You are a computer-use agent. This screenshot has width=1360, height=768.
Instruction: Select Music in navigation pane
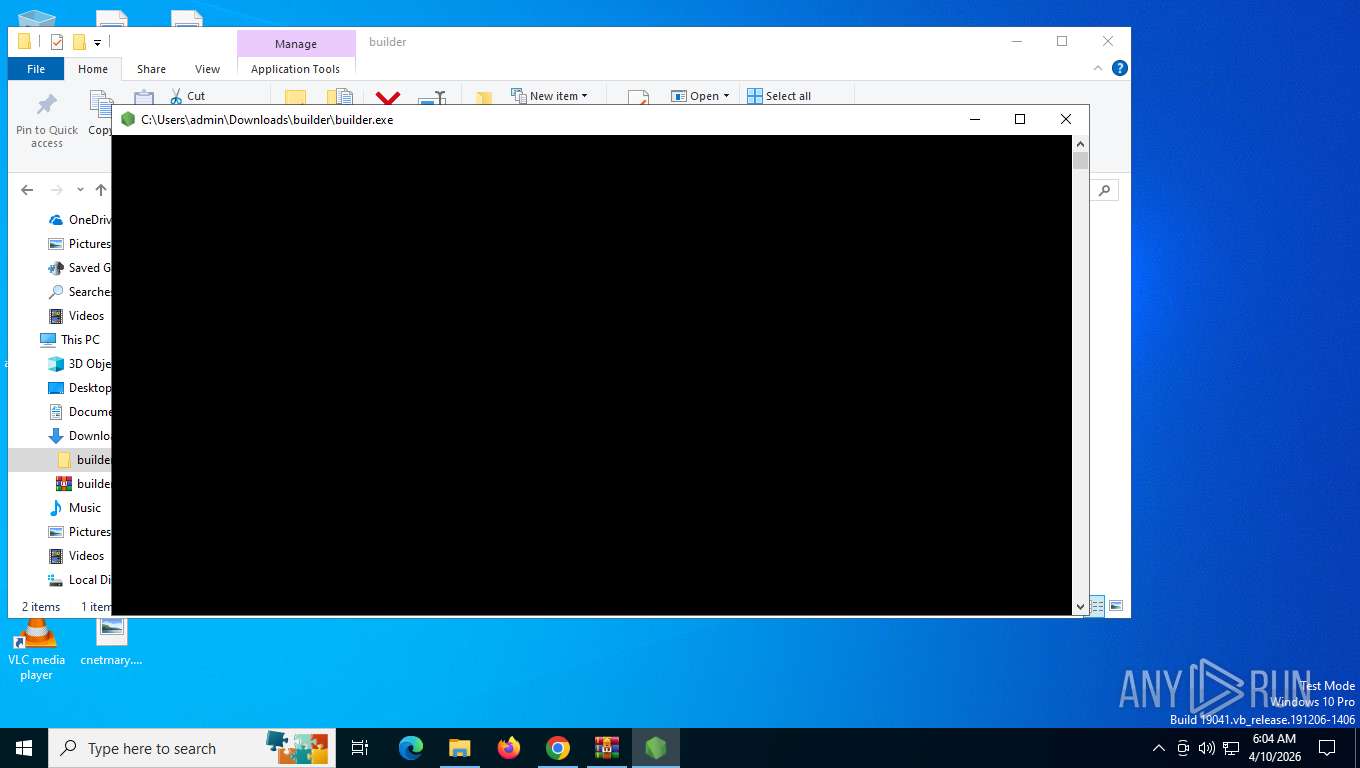click(x=75, y=508)
